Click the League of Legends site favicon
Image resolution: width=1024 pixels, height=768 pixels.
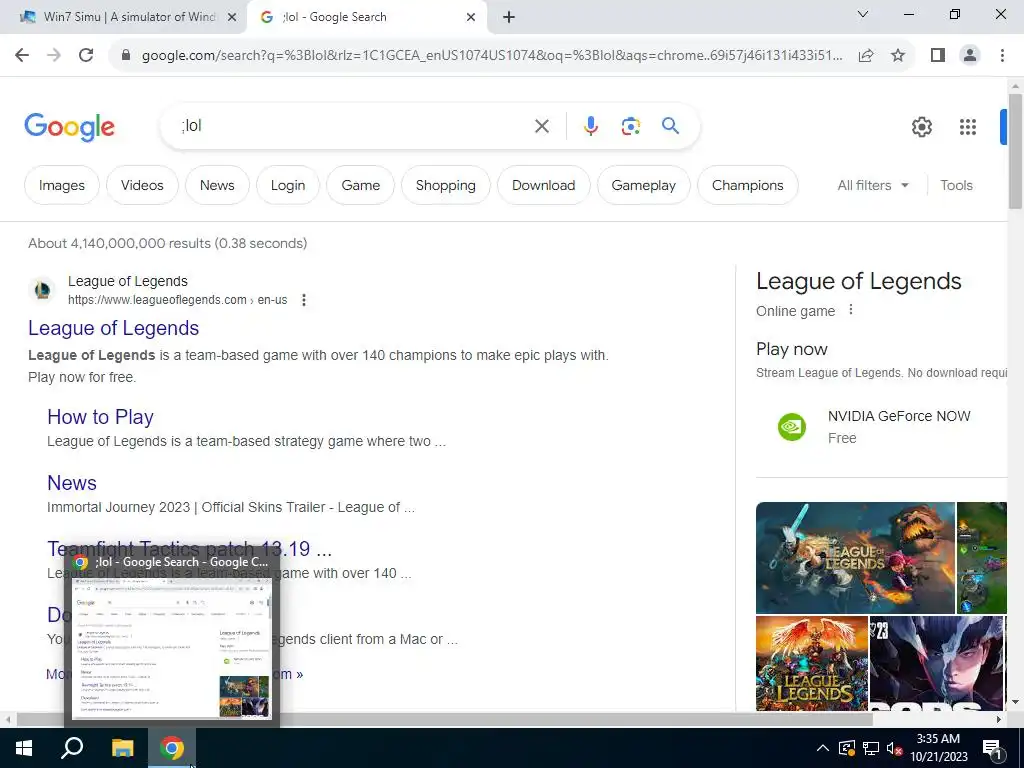(x=42, y=289)
